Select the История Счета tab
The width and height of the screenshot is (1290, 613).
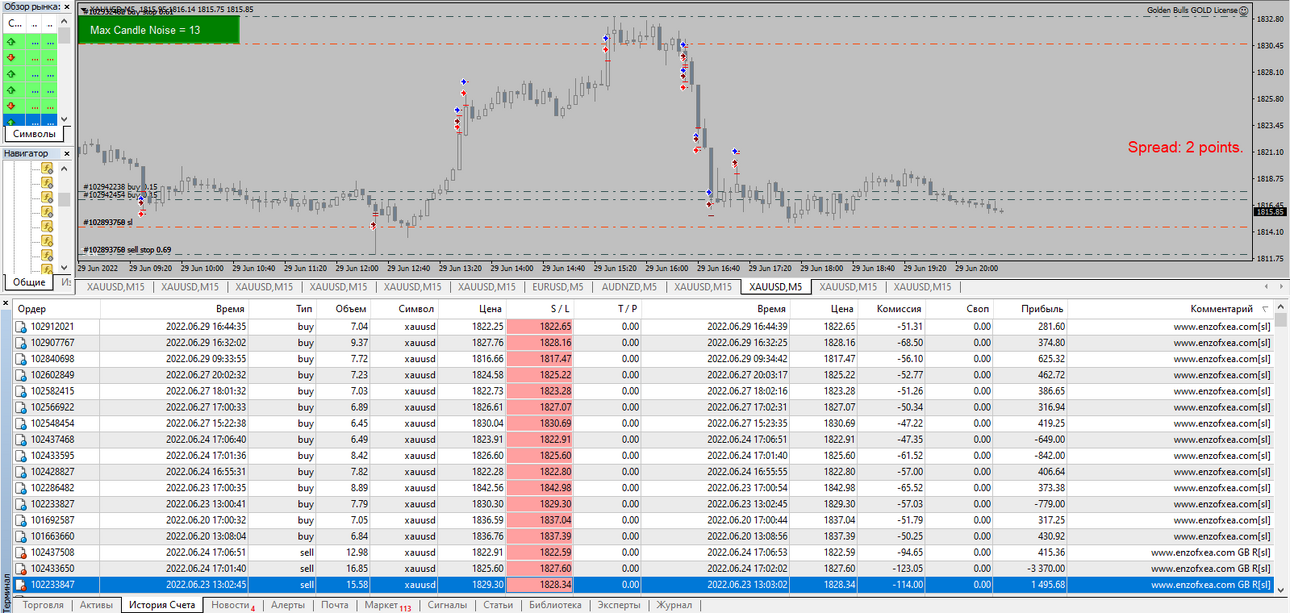[161, 605]
